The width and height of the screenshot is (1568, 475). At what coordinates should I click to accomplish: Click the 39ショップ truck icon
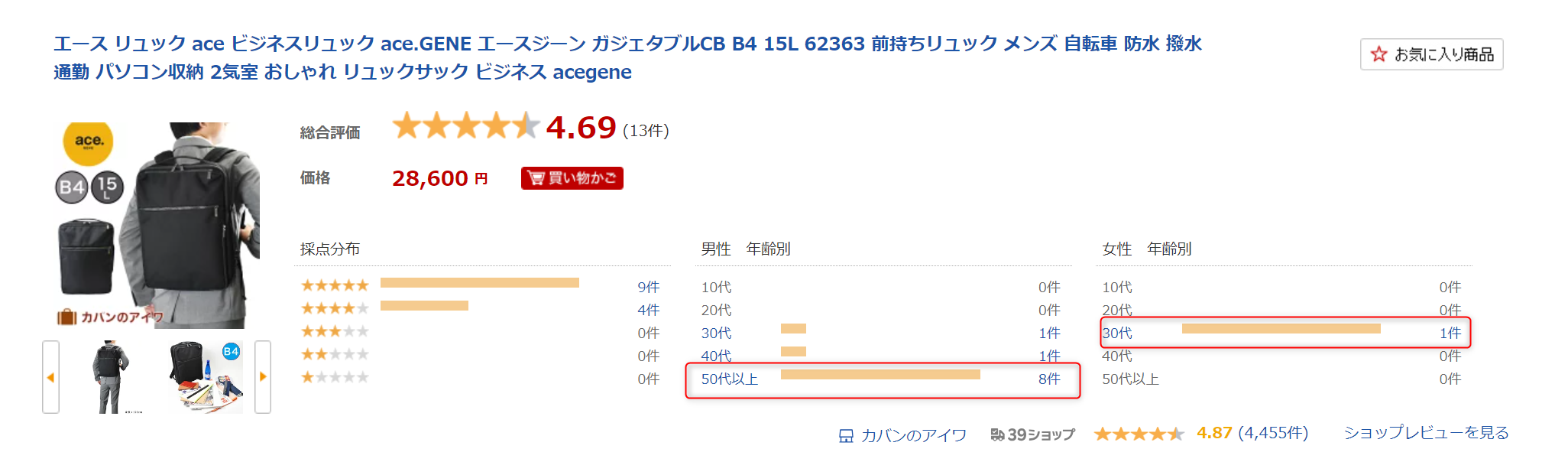click(997, 434)
